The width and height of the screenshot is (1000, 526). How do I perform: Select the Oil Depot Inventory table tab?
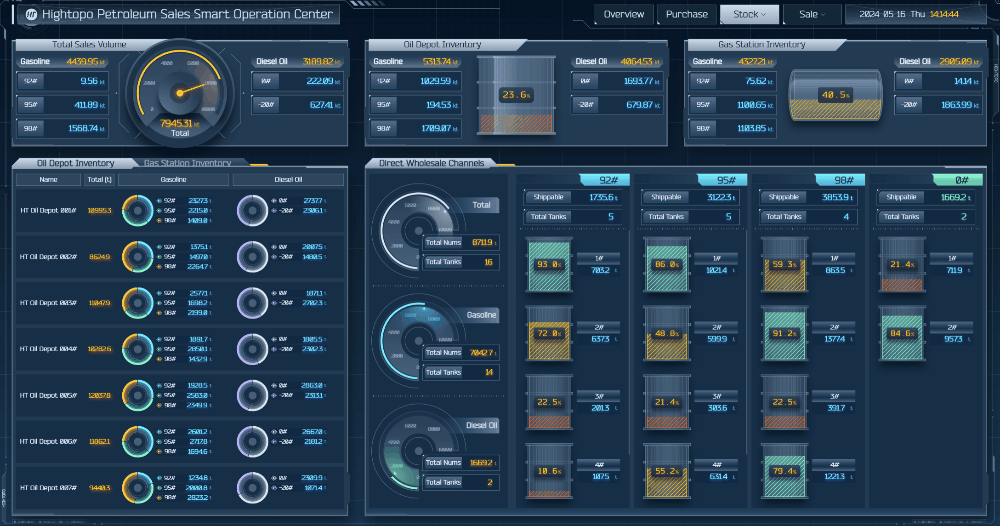coord(75,163)
